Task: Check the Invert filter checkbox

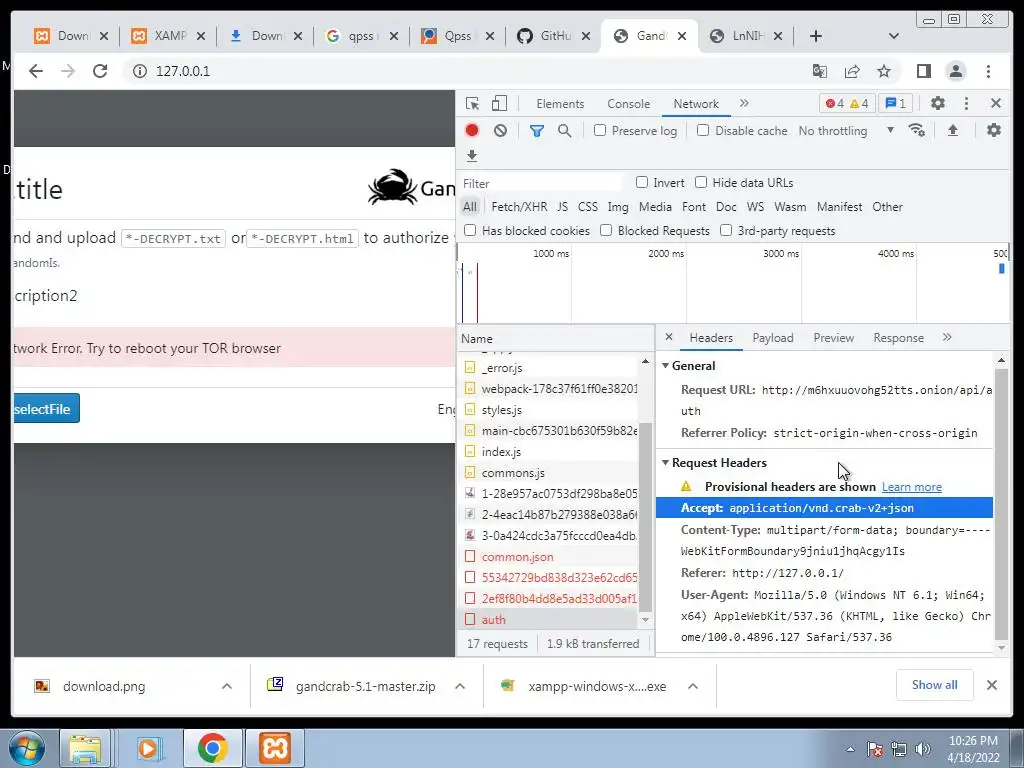Action: [642, 182]
